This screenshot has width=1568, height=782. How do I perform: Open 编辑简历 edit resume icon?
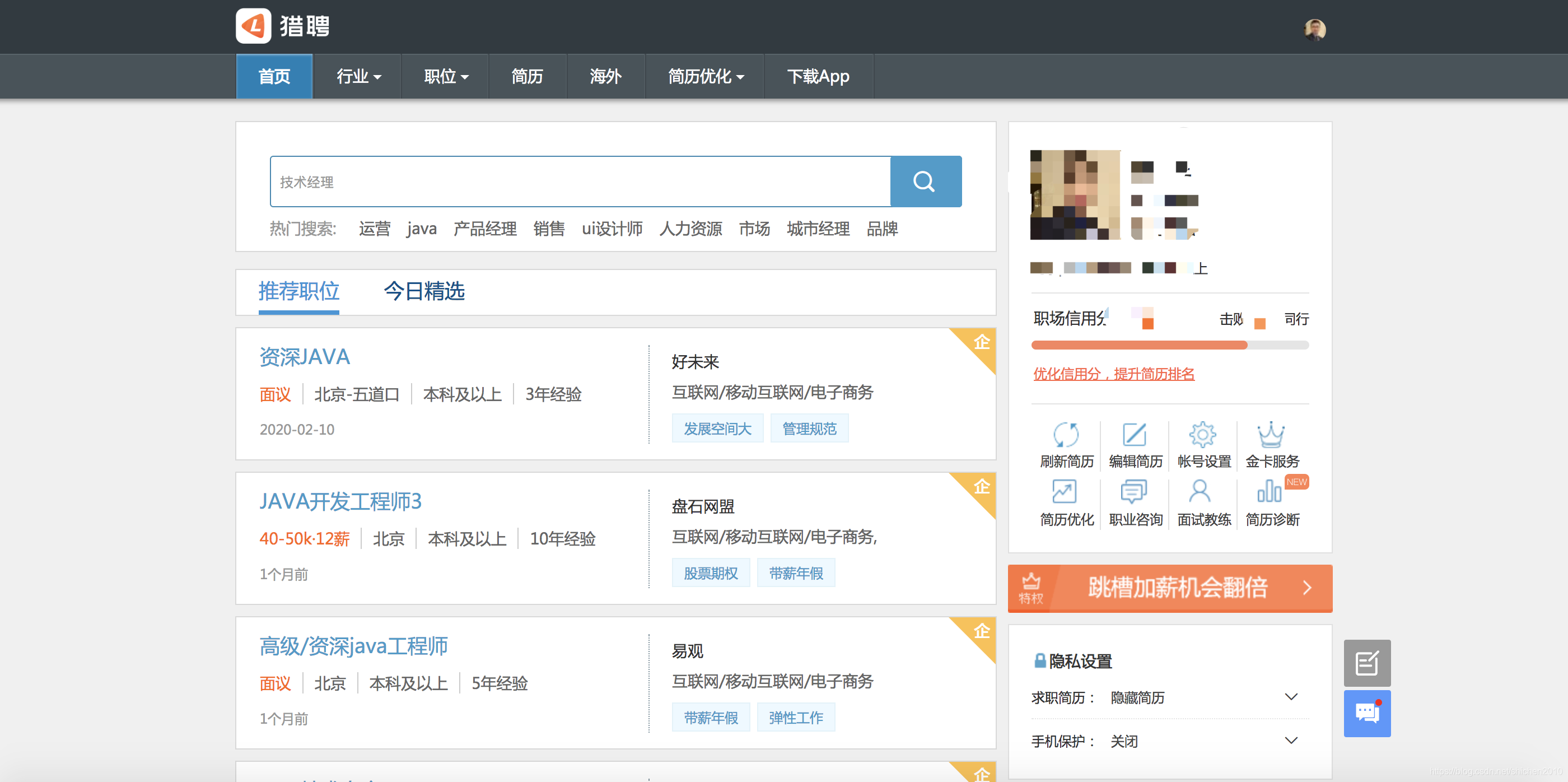point(1135,435)
